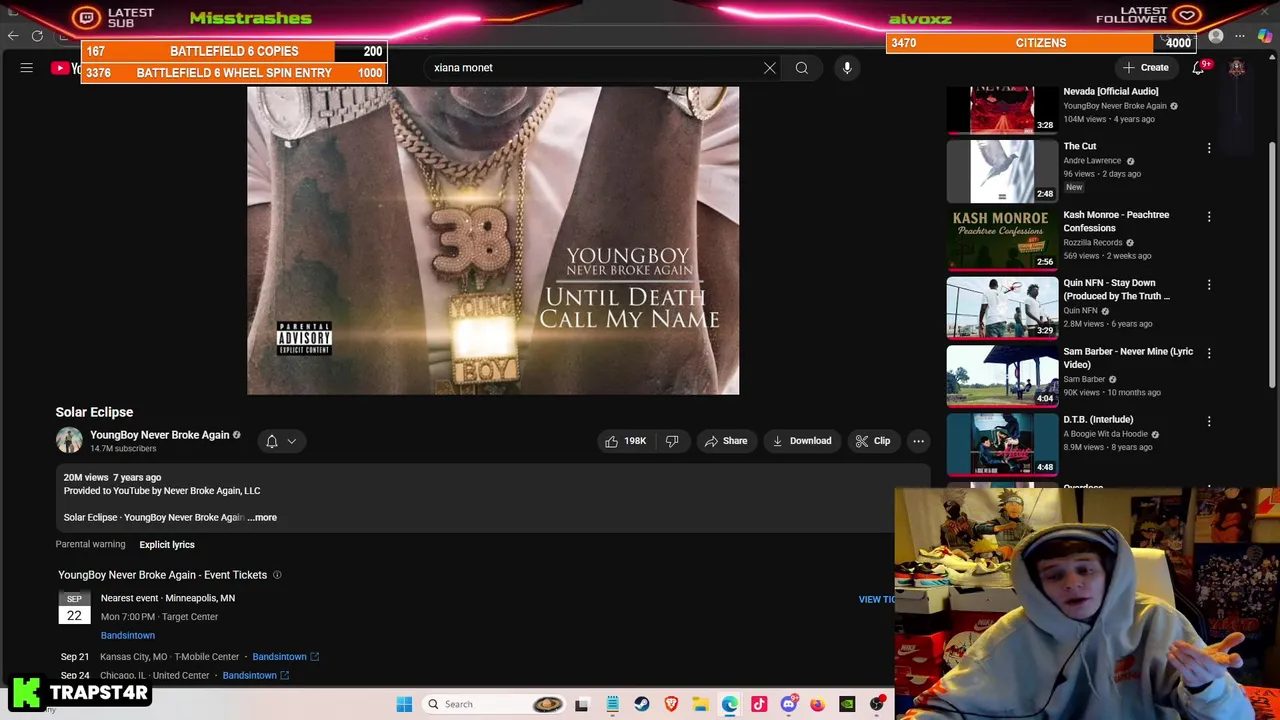Open TikTok app from taskbar
The width and height of the screenshot is (1280, 720).
point(759,704)
